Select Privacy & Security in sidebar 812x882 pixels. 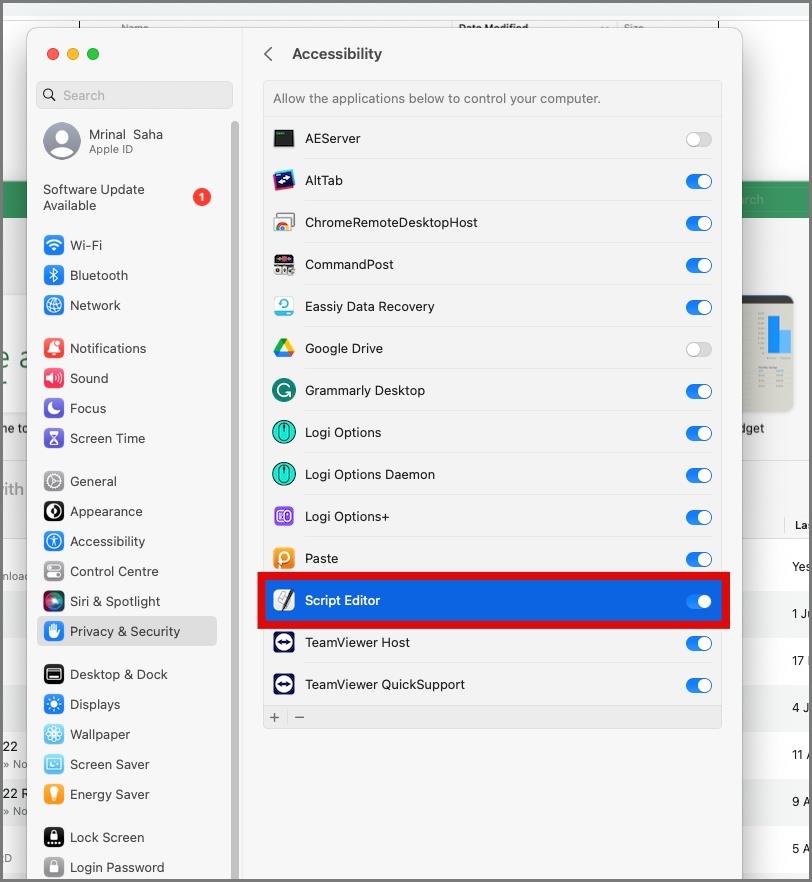click(x=127, y=631)
